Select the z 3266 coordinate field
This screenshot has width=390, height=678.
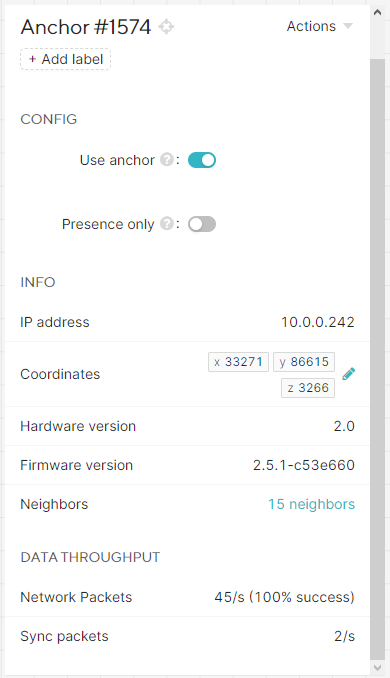pos(308,388)
